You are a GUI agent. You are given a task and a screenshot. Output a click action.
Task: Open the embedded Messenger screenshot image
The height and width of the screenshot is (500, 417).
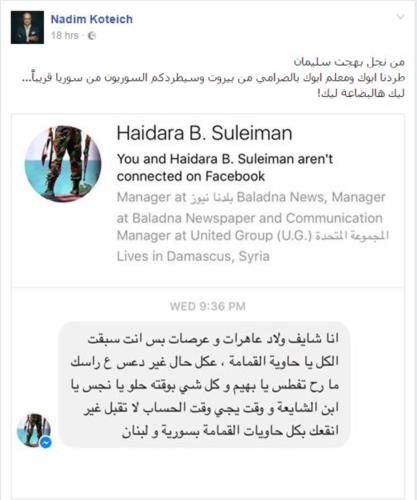point(208,306)
